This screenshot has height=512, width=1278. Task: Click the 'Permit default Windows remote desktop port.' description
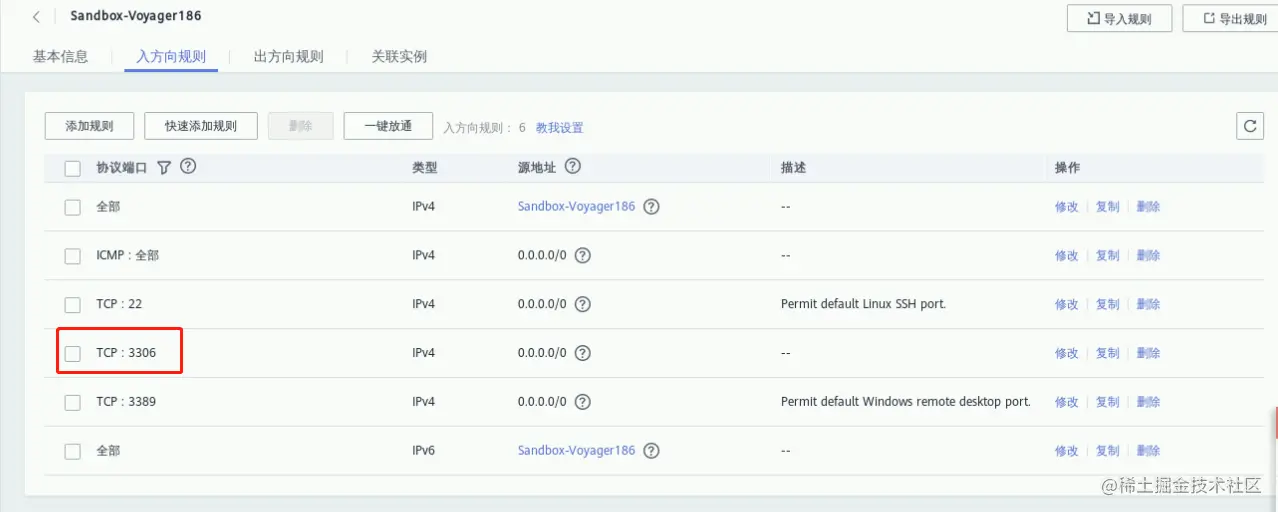[x=905, y=402]
